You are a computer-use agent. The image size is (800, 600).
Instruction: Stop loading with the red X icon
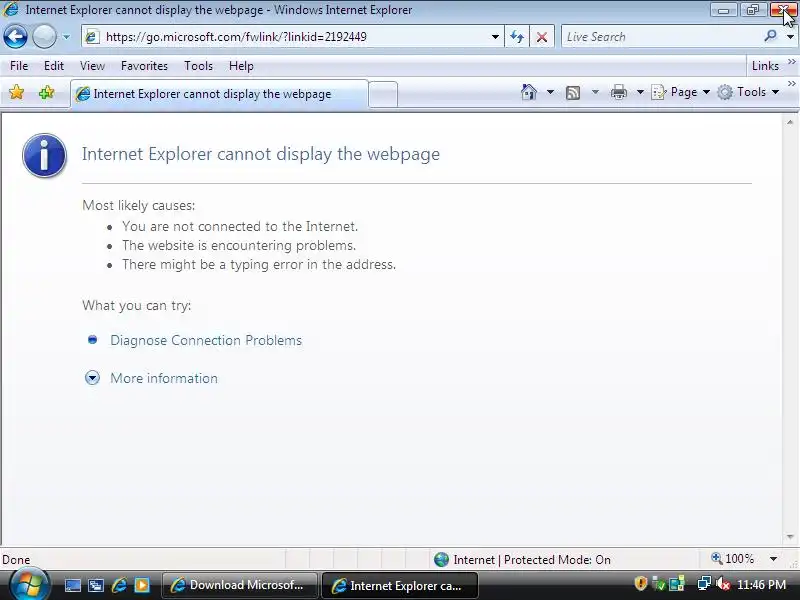[542, 37]
